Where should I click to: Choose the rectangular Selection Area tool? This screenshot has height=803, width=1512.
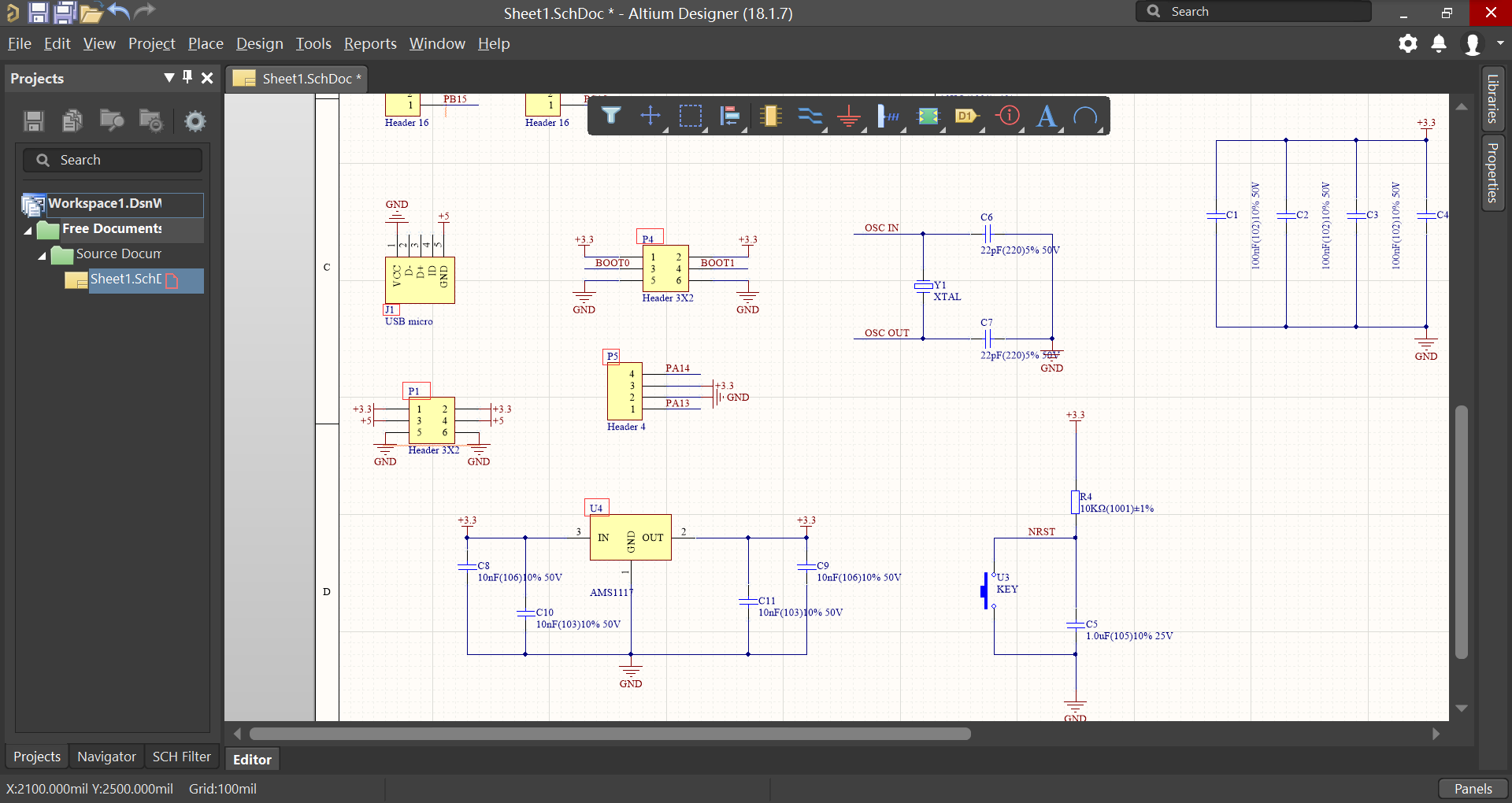tap(691, 116)
